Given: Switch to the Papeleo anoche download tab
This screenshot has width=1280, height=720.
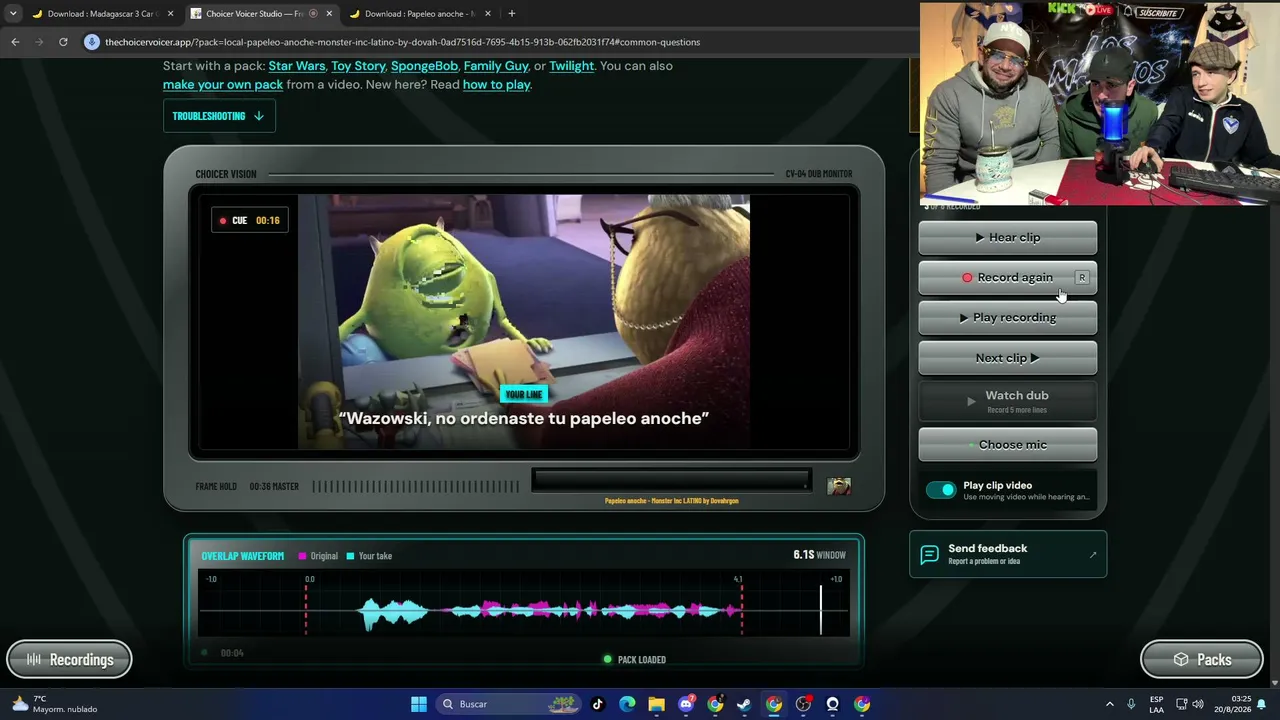Looking at the screenshot, I should 420,14.
